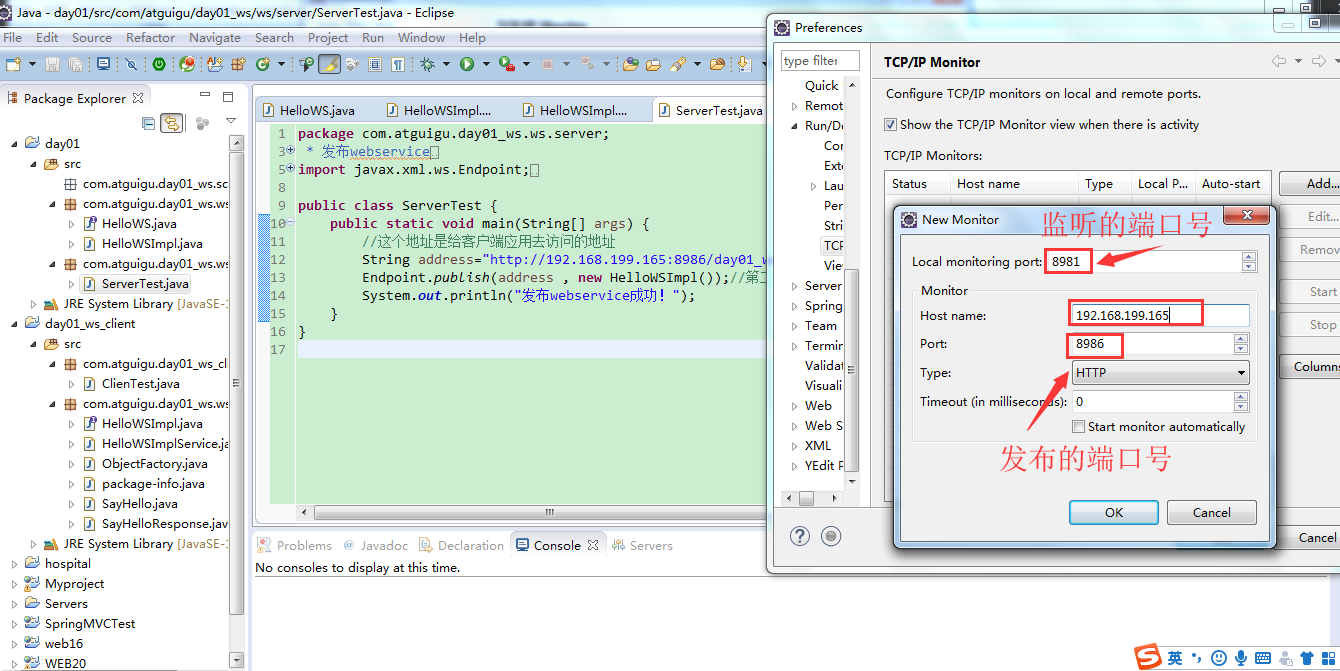Open the Navigate menu

[x=215, y=37]
